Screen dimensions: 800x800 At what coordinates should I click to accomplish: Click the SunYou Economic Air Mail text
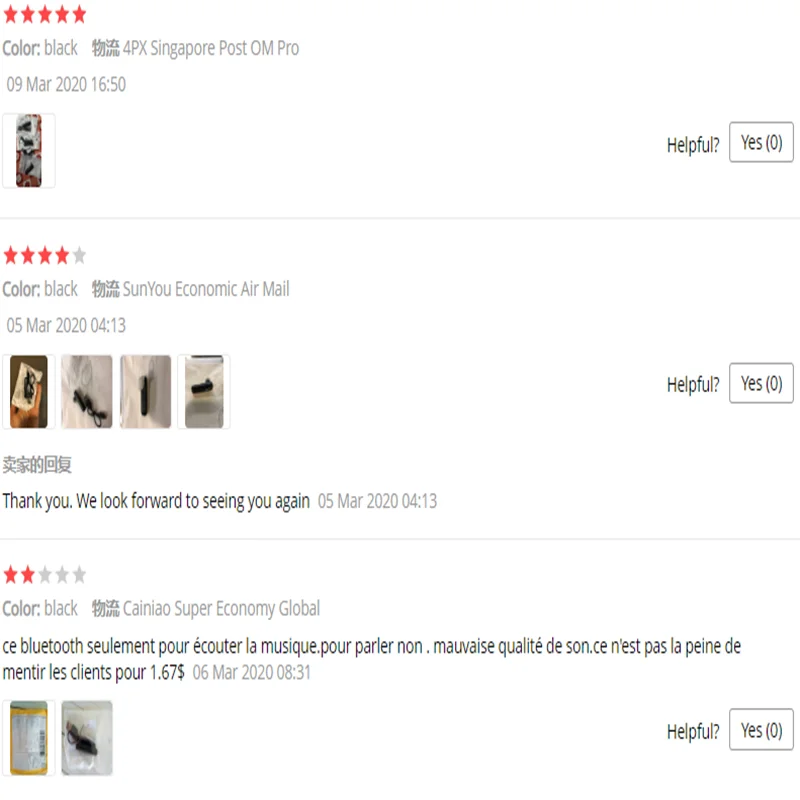click(206, 289)
